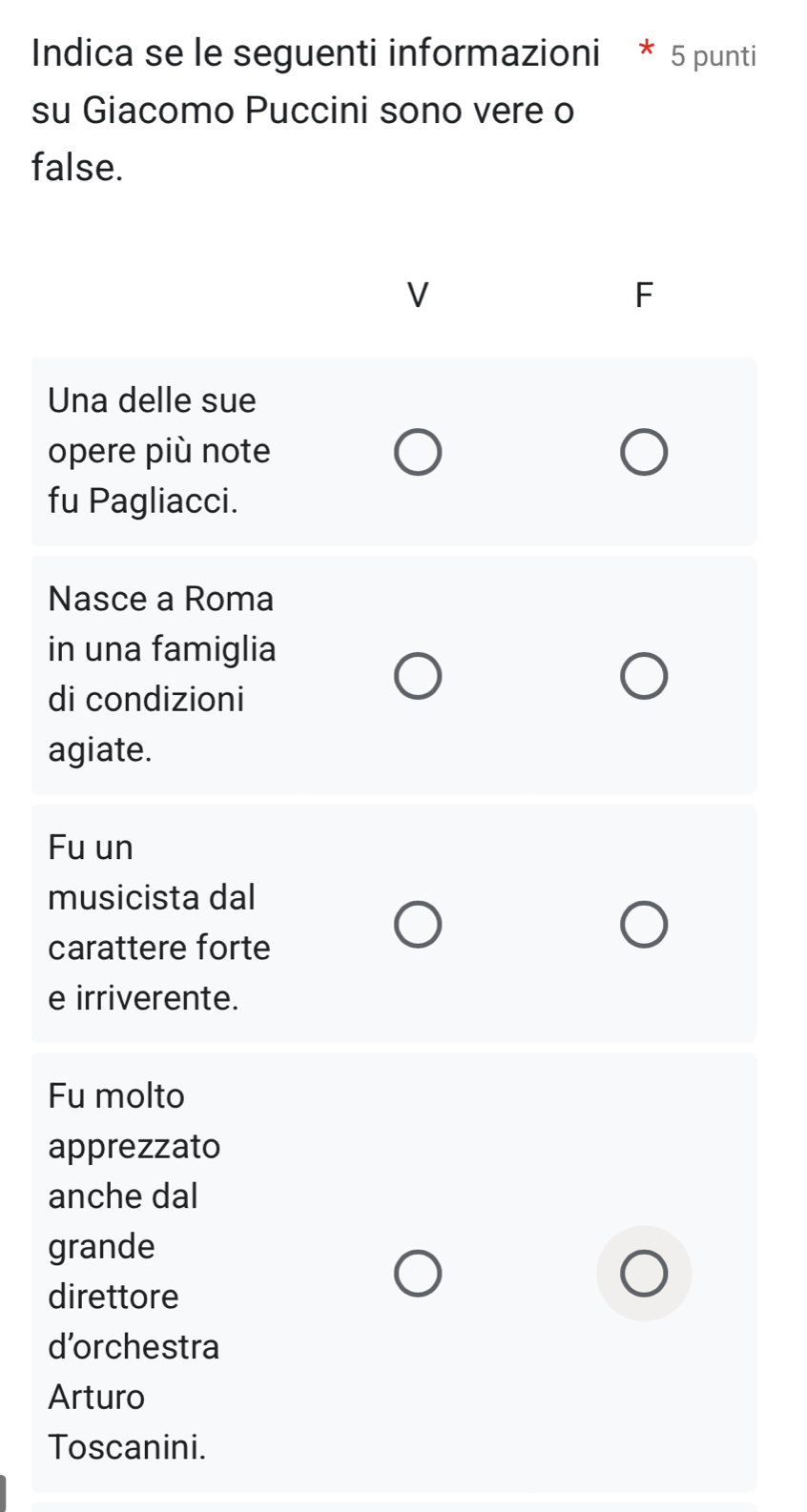Select V for the Arturo Toscanini statement
The width and height of the screenshot is (807, 1512).
(418, 1274)
